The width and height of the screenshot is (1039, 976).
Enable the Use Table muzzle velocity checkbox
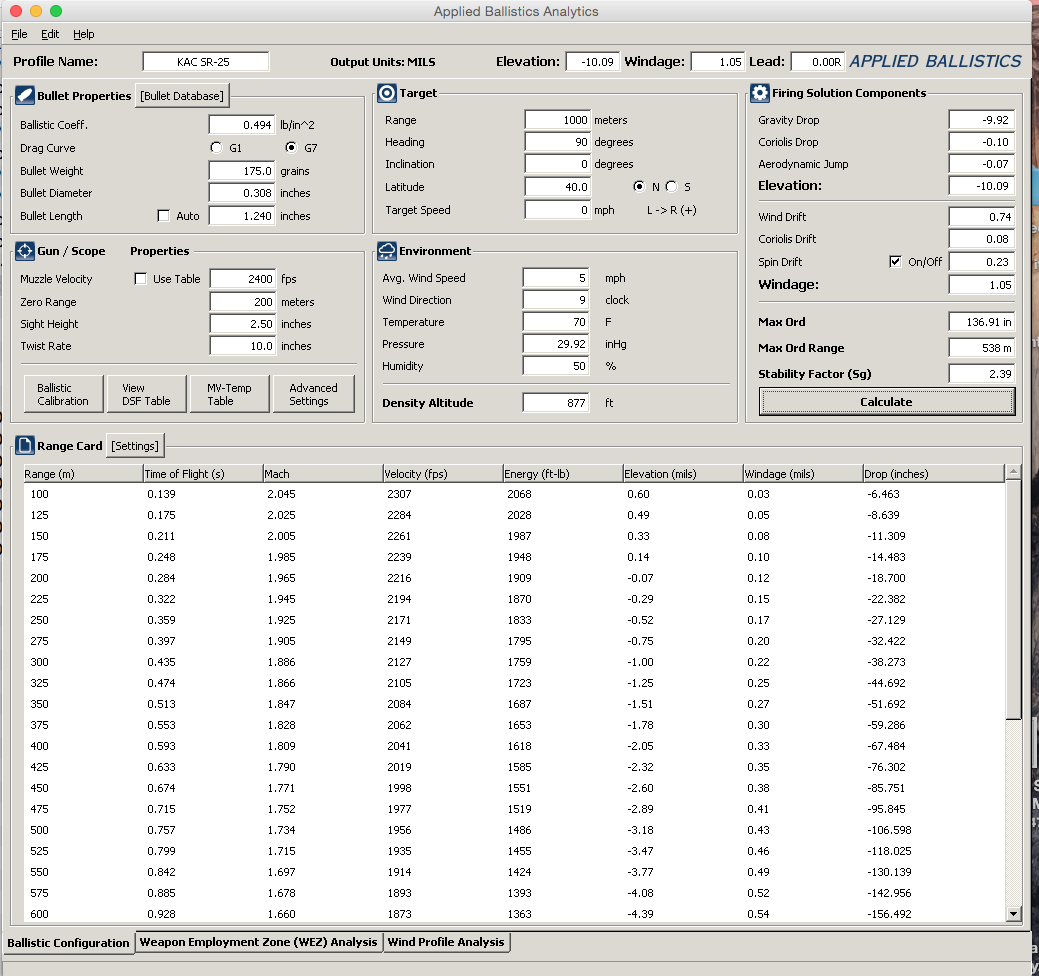pyautogui.click(x=140, y=278)
